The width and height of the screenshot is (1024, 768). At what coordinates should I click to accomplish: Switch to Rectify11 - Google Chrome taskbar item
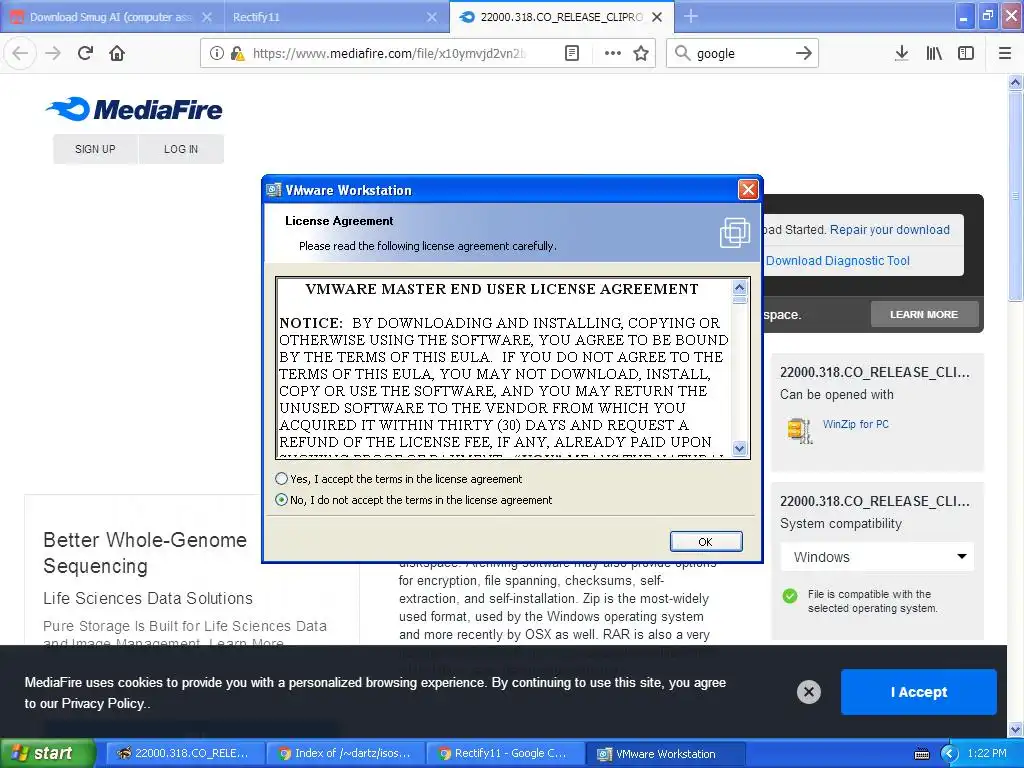(x=505, y=753)
